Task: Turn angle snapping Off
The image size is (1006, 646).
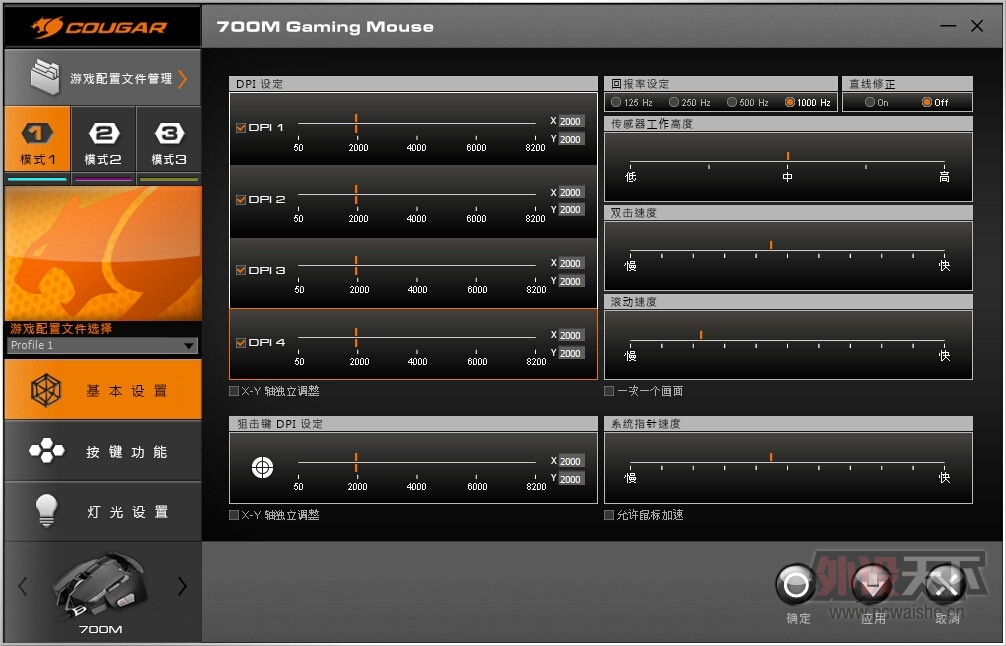Action: 927,102
